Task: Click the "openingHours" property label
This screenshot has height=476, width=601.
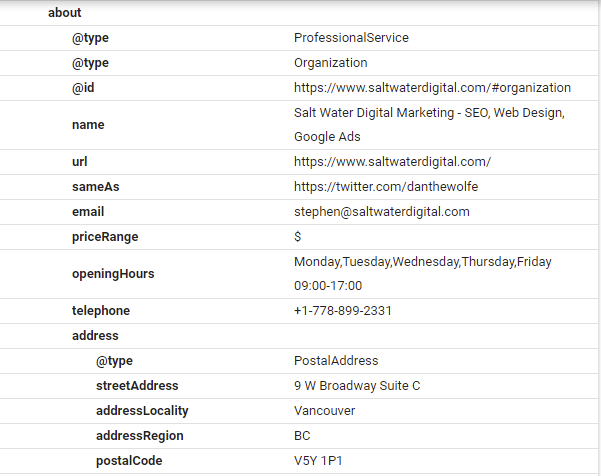Action: (113, 274)
